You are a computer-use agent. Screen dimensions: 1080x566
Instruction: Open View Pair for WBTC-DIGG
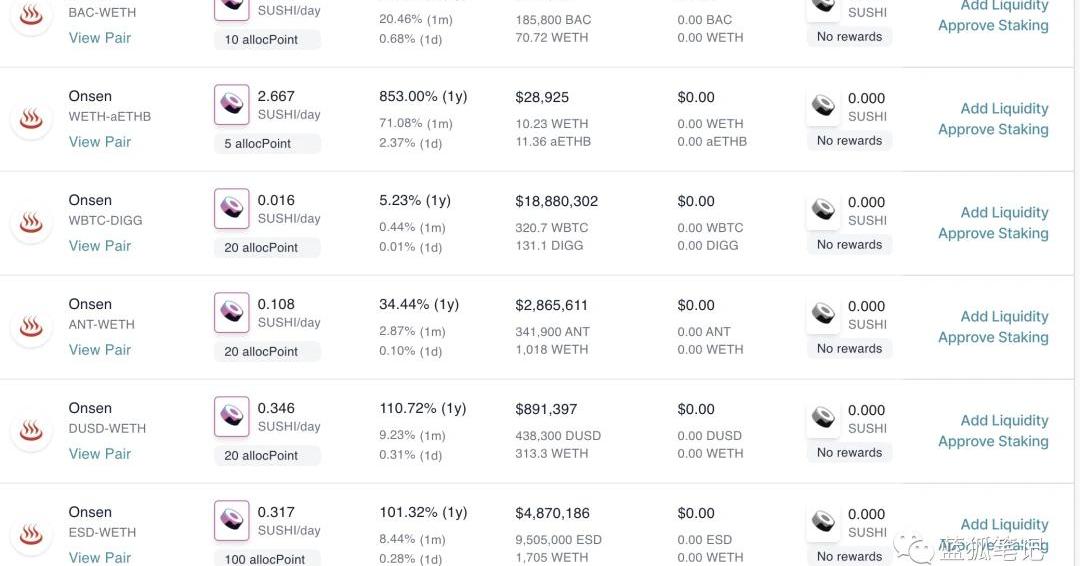(x=100, y=246)
